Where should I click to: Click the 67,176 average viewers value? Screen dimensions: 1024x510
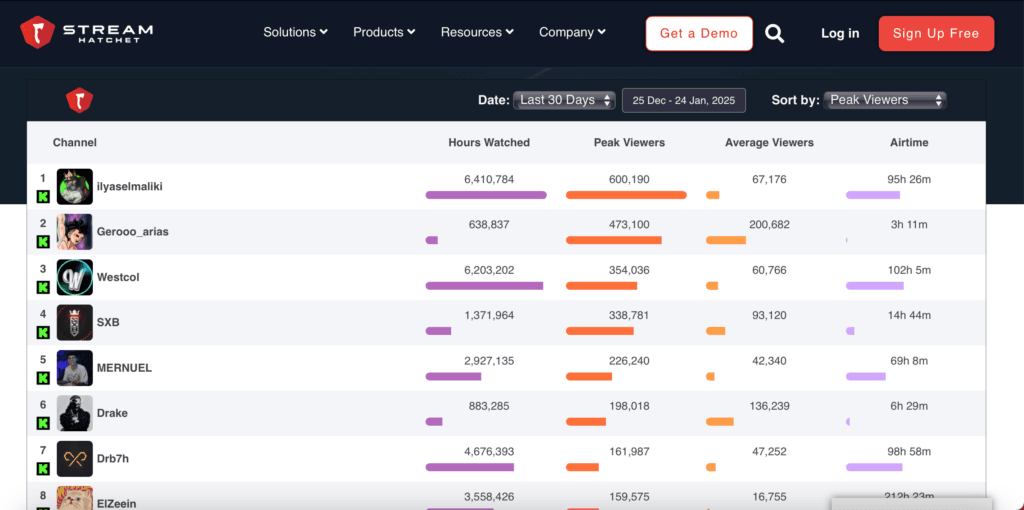coord(769,179)
